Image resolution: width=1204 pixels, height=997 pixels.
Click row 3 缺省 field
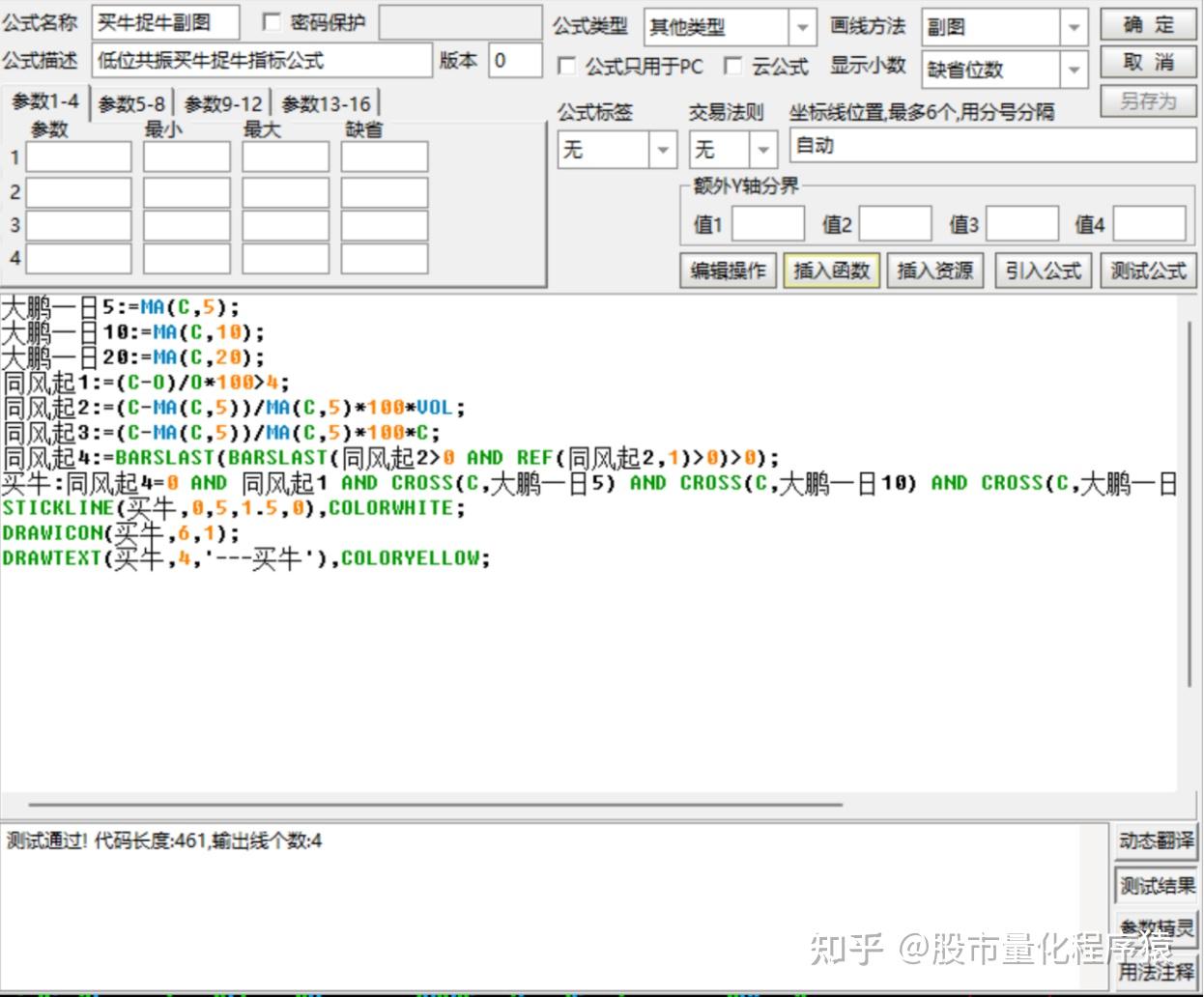(x=384, y=225)
